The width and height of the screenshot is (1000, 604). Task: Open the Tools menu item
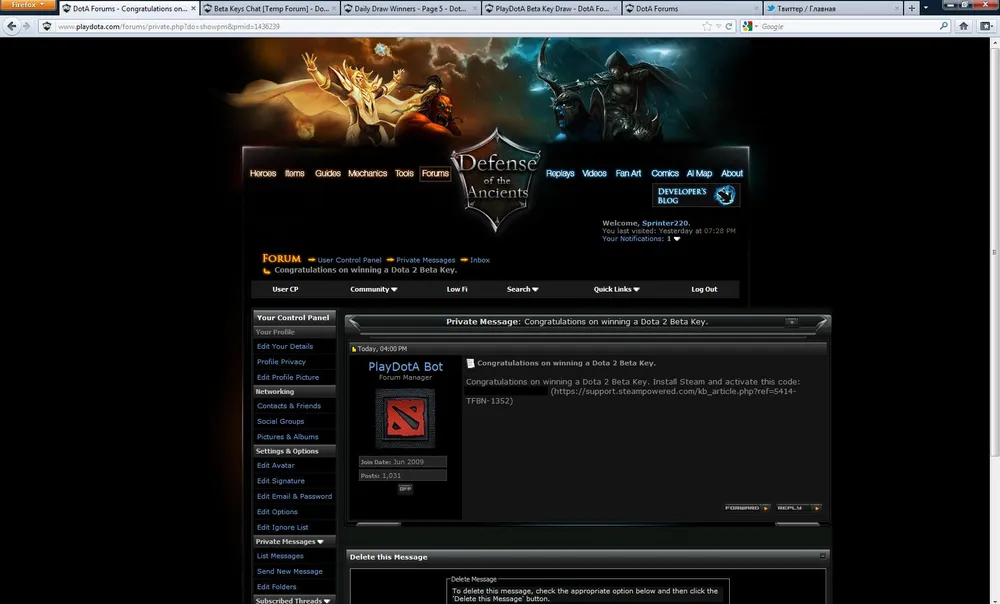tap(404, 173)
